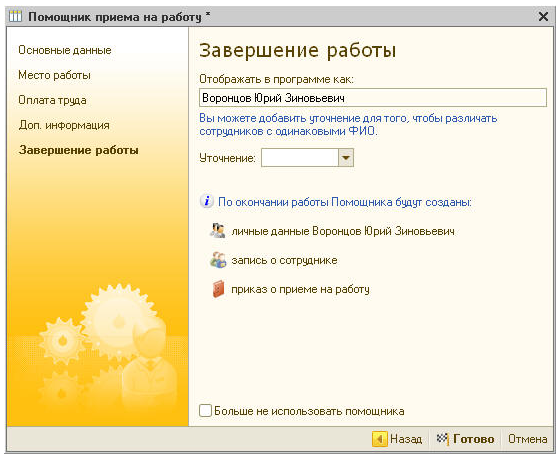Image resolution: width=557 pixels, height=458 pixels.
Task: Open Оплата труда step
Action: tap(52, 100)
